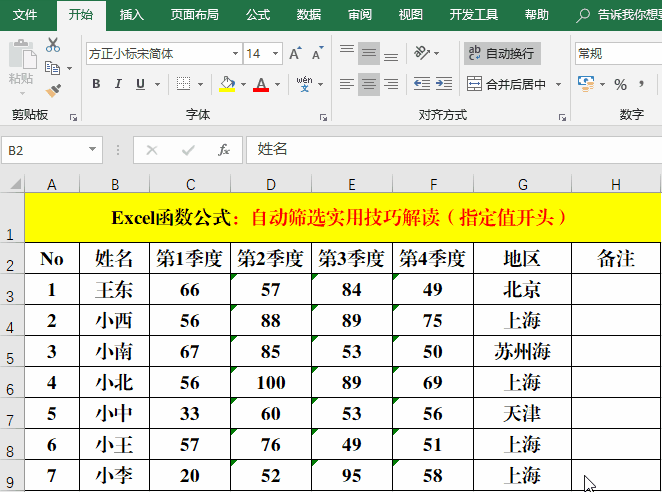
Task: Click the text orientation icon
Action: [x=423, y=53]
